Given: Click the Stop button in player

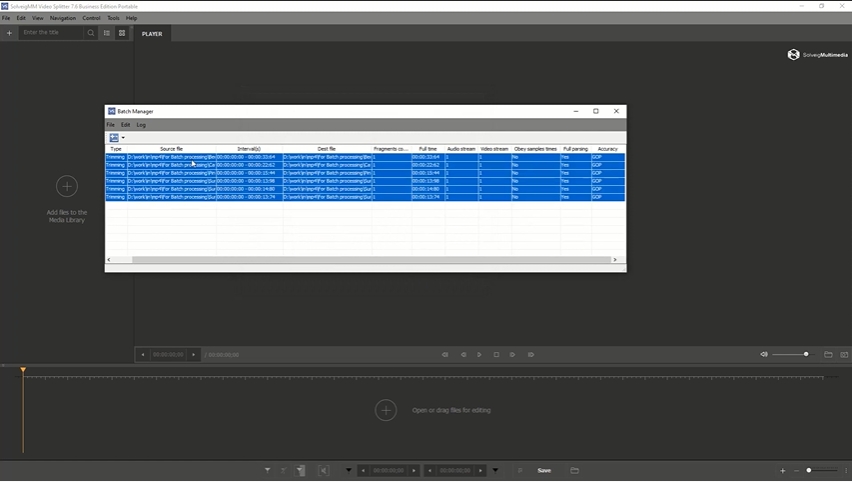Looking at the screenshot, I should click(x=496, y=355).
